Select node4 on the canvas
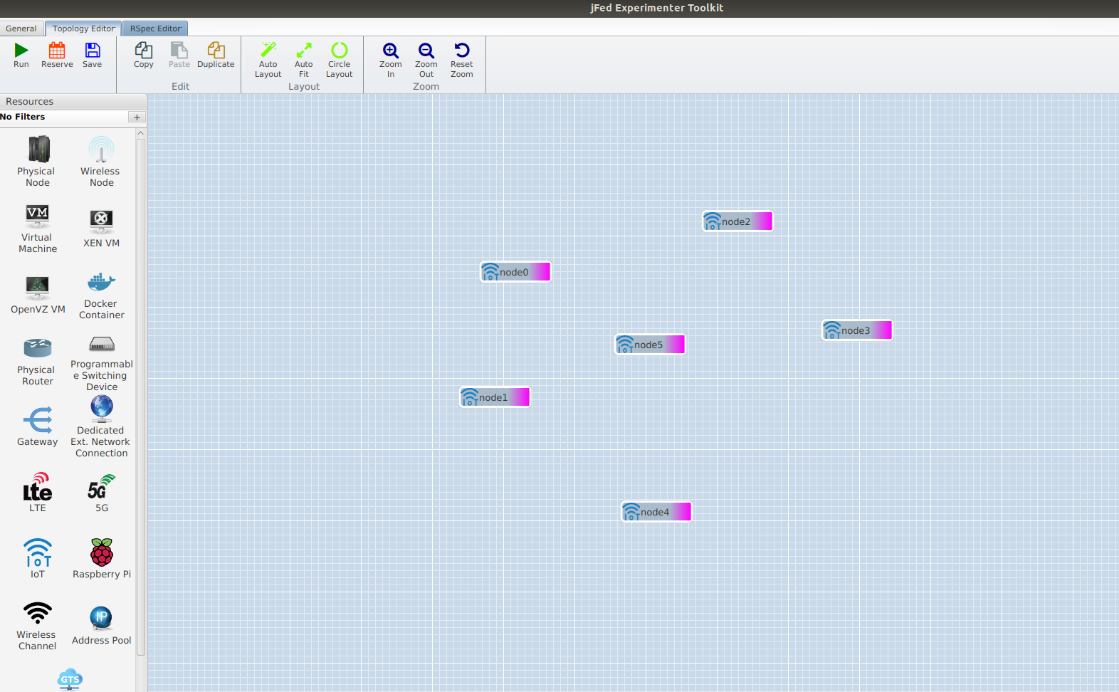Image resolution: width=1119 pixels, height=692 pixels. tap(656, 512)
